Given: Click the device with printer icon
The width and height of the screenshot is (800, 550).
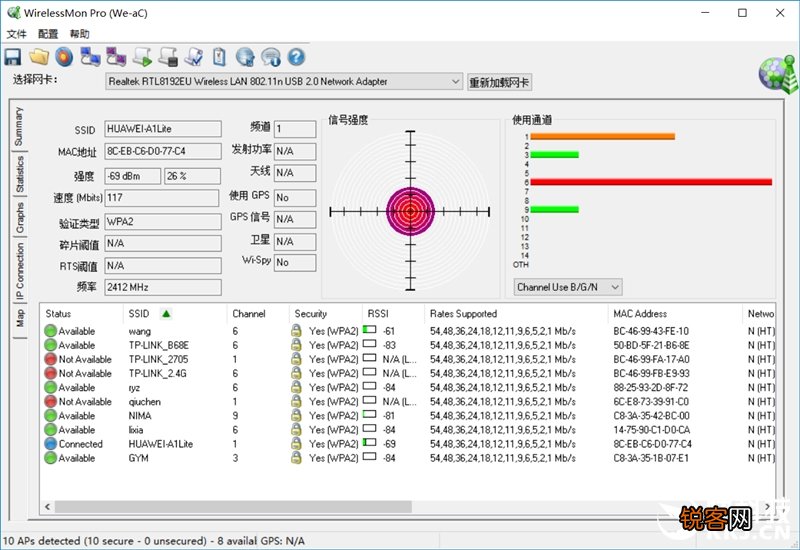Looking at the screenshot, I should 168,57.
